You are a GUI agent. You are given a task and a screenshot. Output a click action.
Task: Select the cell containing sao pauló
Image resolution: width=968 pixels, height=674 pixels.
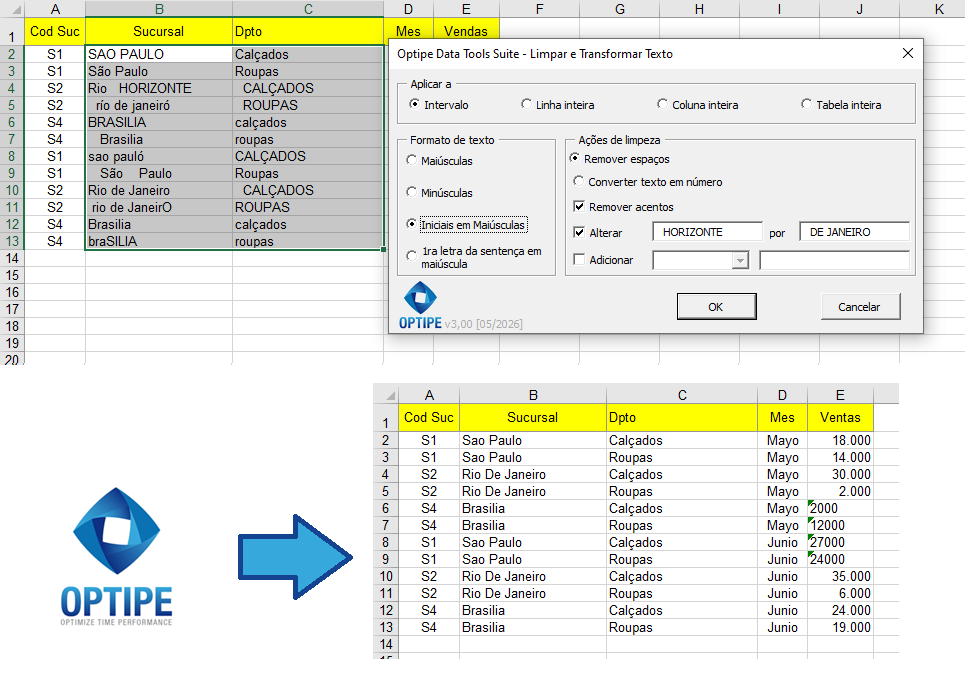coord(159,156)
